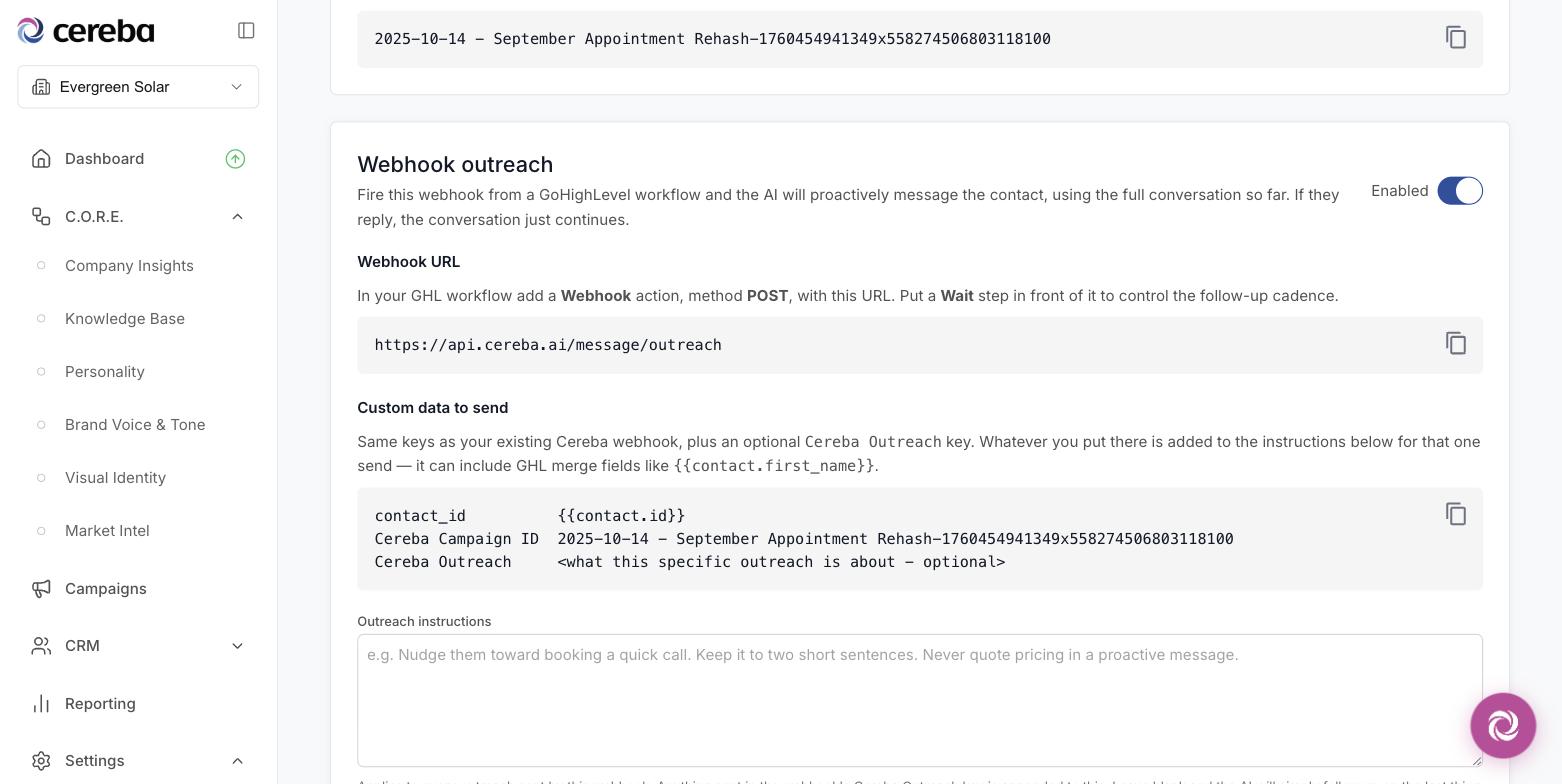Disable the Webhook outreach Enabled toggle

click(x=1460, y=191)
